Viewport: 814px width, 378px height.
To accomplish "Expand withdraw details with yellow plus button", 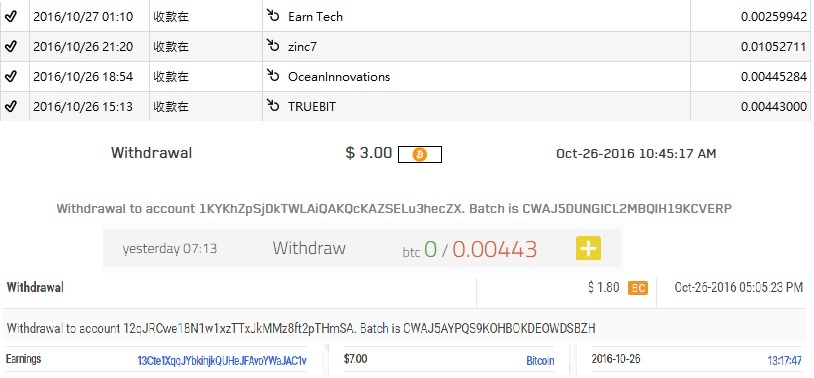I will tap(588, 248).
